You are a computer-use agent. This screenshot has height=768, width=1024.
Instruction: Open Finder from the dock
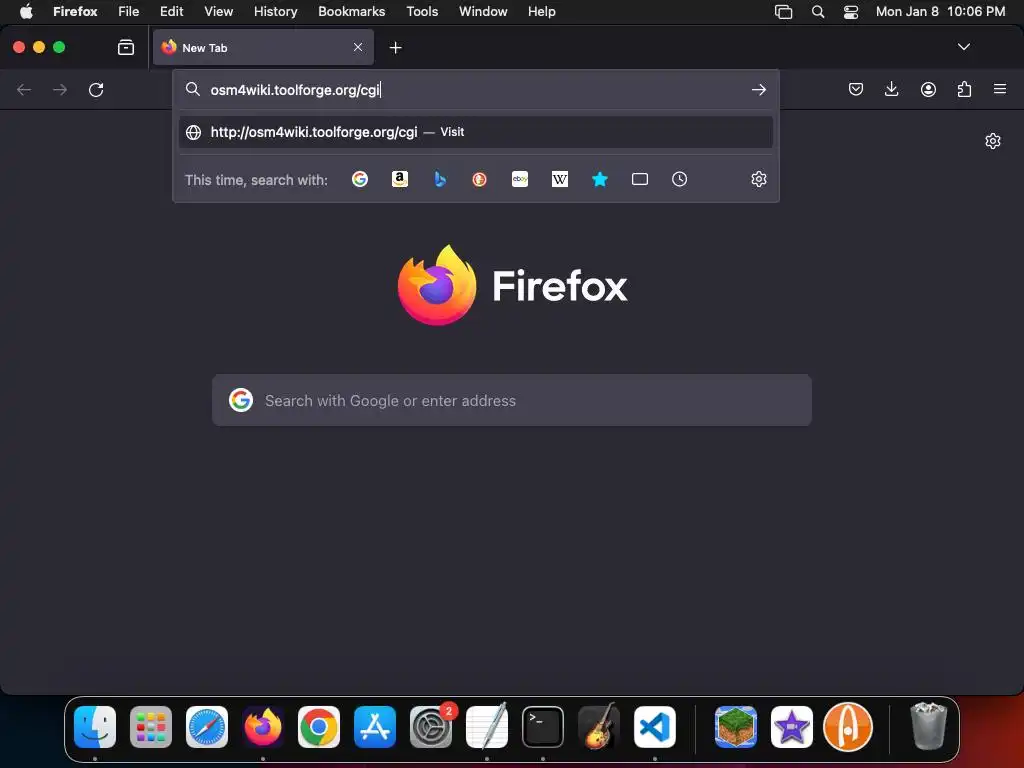coord(95,727)
